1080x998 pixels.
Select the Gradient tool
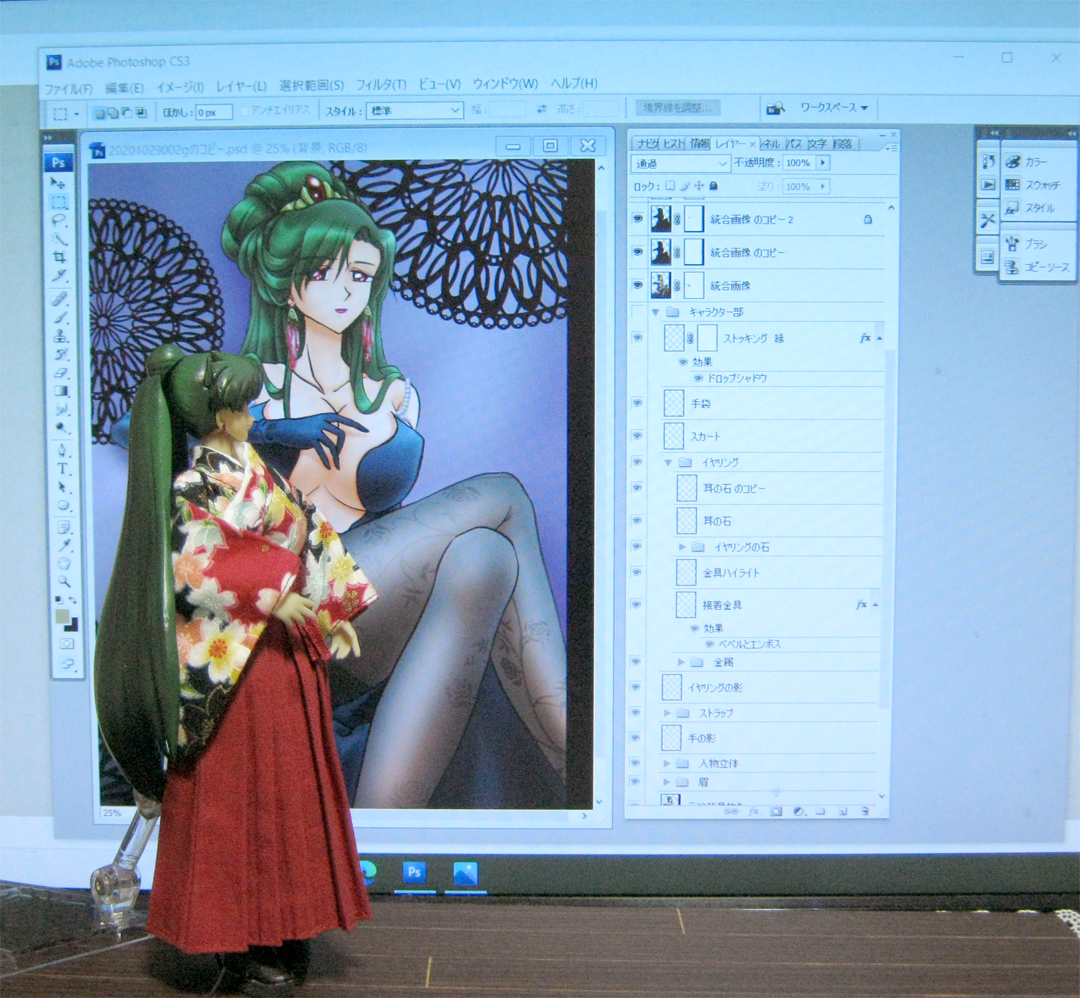point(61,391)
